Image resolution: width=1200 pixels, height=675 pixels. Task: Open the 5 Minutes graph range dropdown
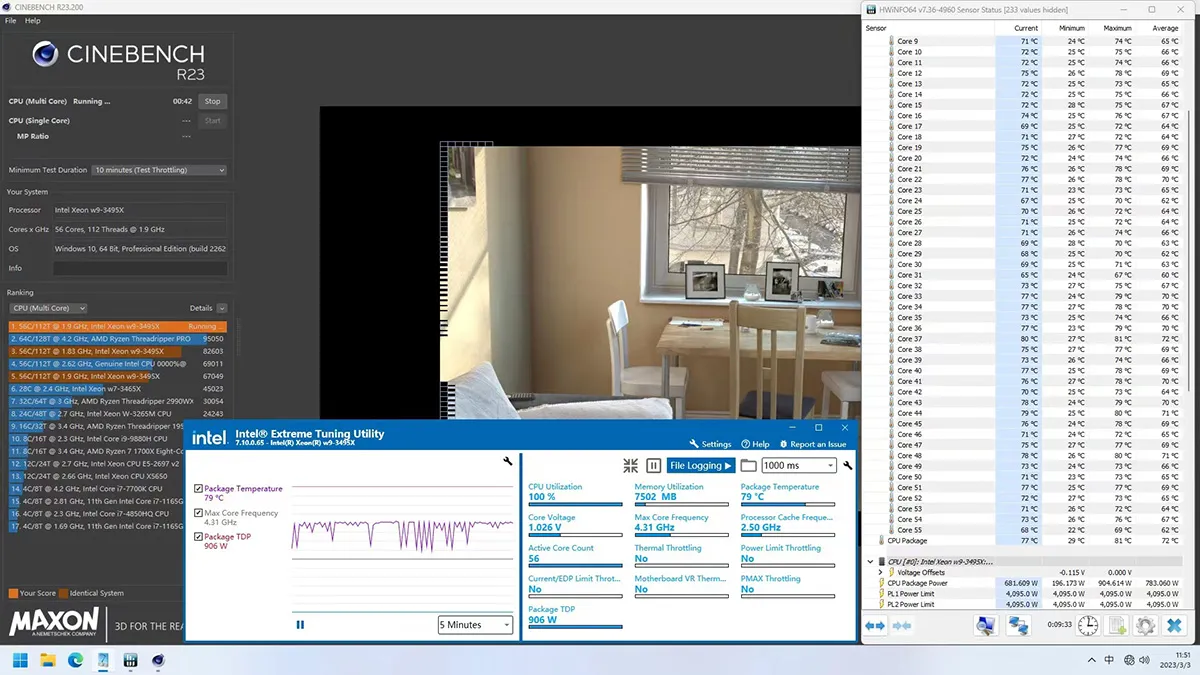coord(475,625)
